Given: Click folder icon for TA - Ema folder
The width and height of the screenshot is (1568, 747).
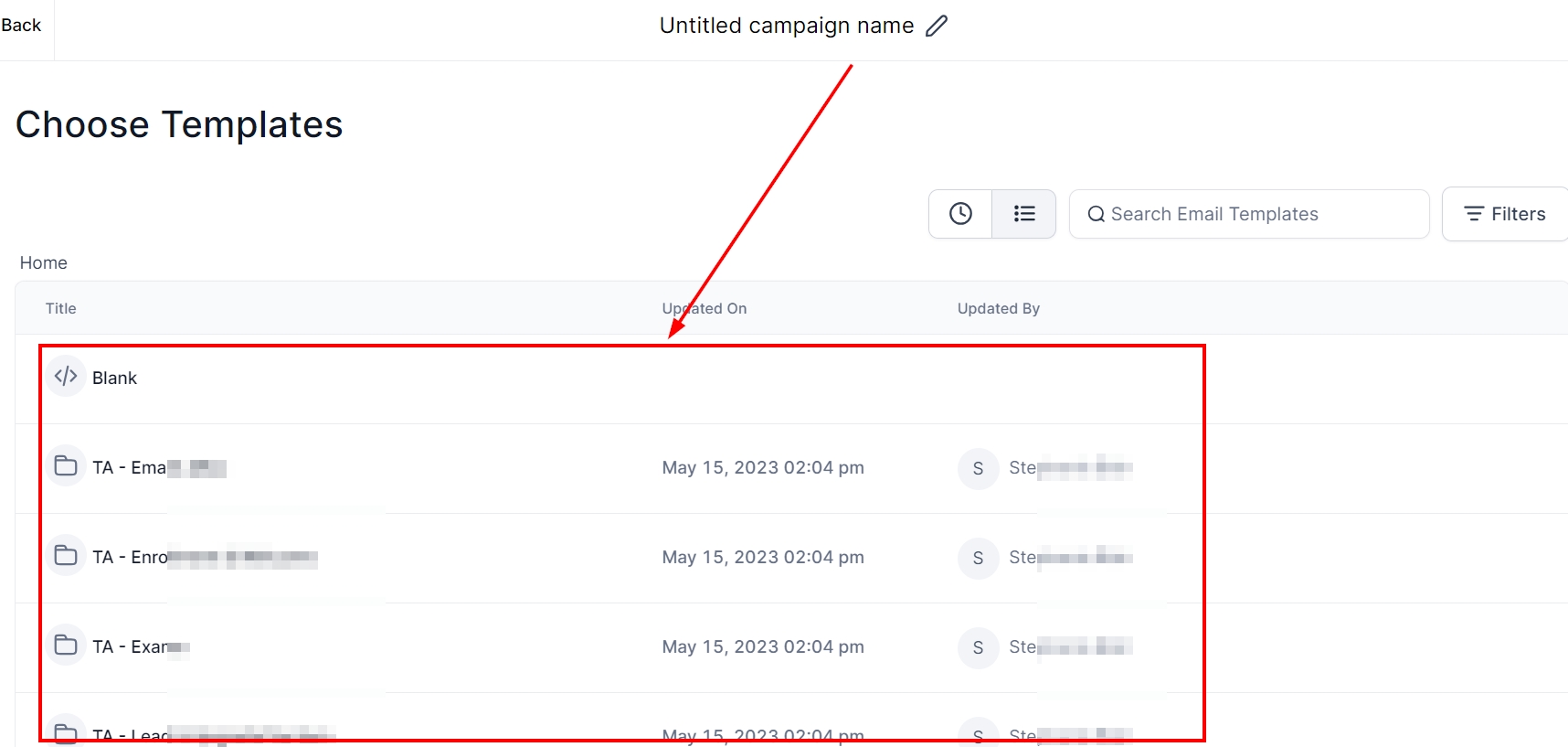Looking at the screenshot, I should point(66,466).
